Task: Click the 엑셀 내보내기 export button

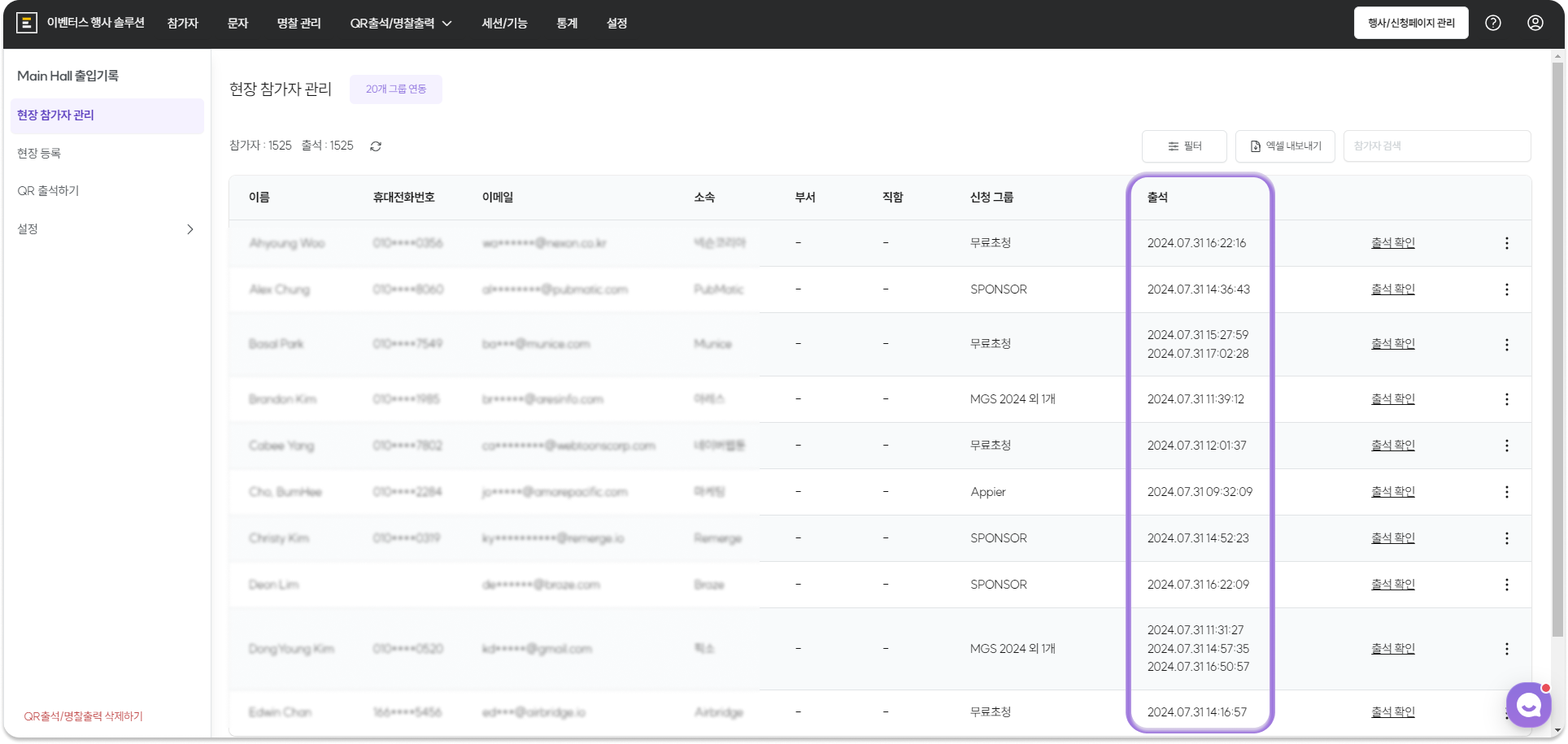Action: tap(1285, 146)
